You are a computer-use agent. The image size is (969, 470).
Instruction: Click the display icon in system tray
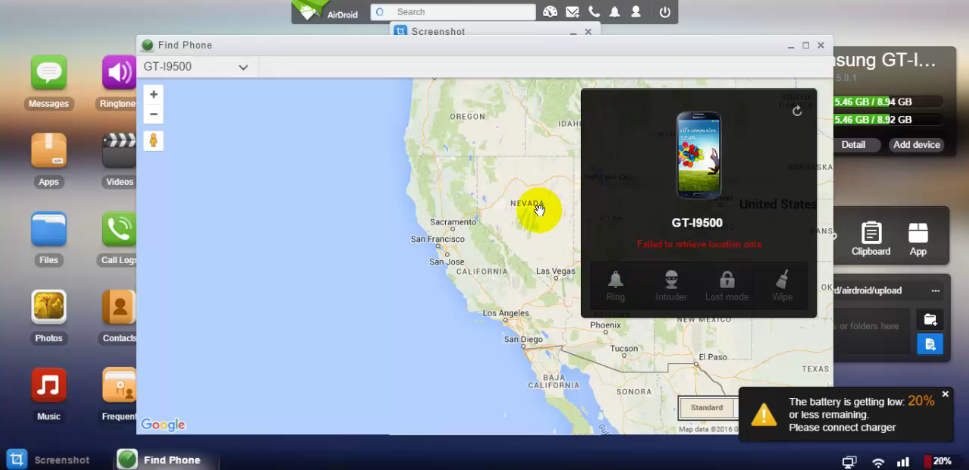click(x=850, y=462)
